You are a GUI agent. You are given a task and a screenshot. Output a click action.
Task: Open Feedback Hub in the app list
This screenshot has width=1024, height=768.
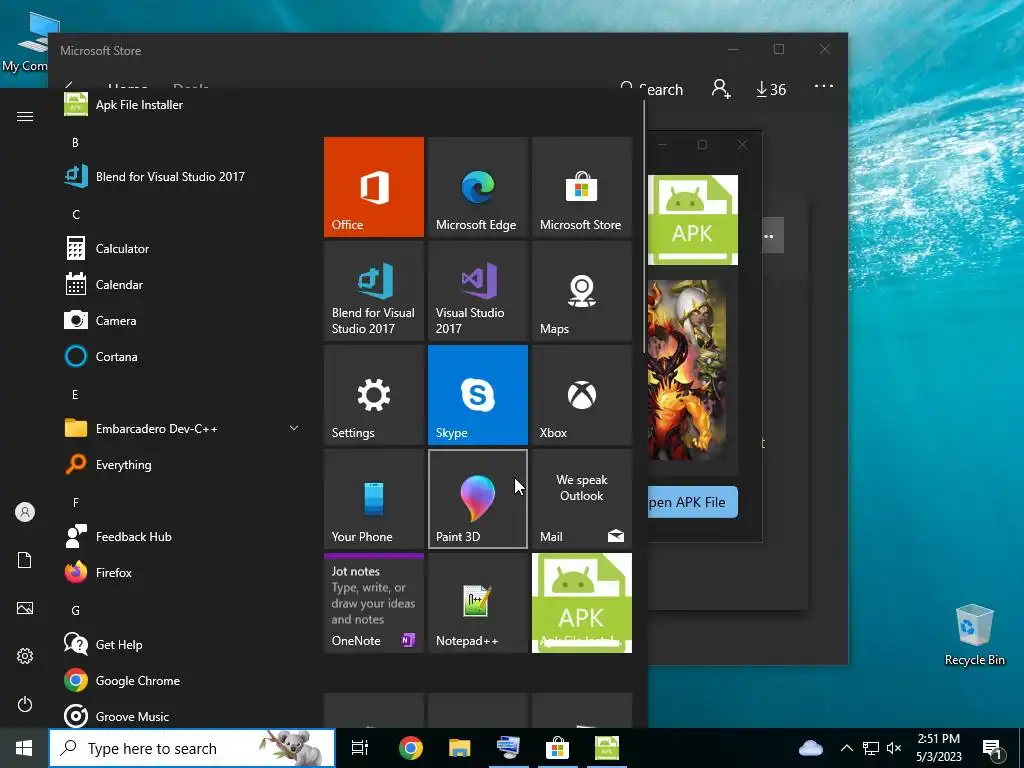(x=185, y=537)
